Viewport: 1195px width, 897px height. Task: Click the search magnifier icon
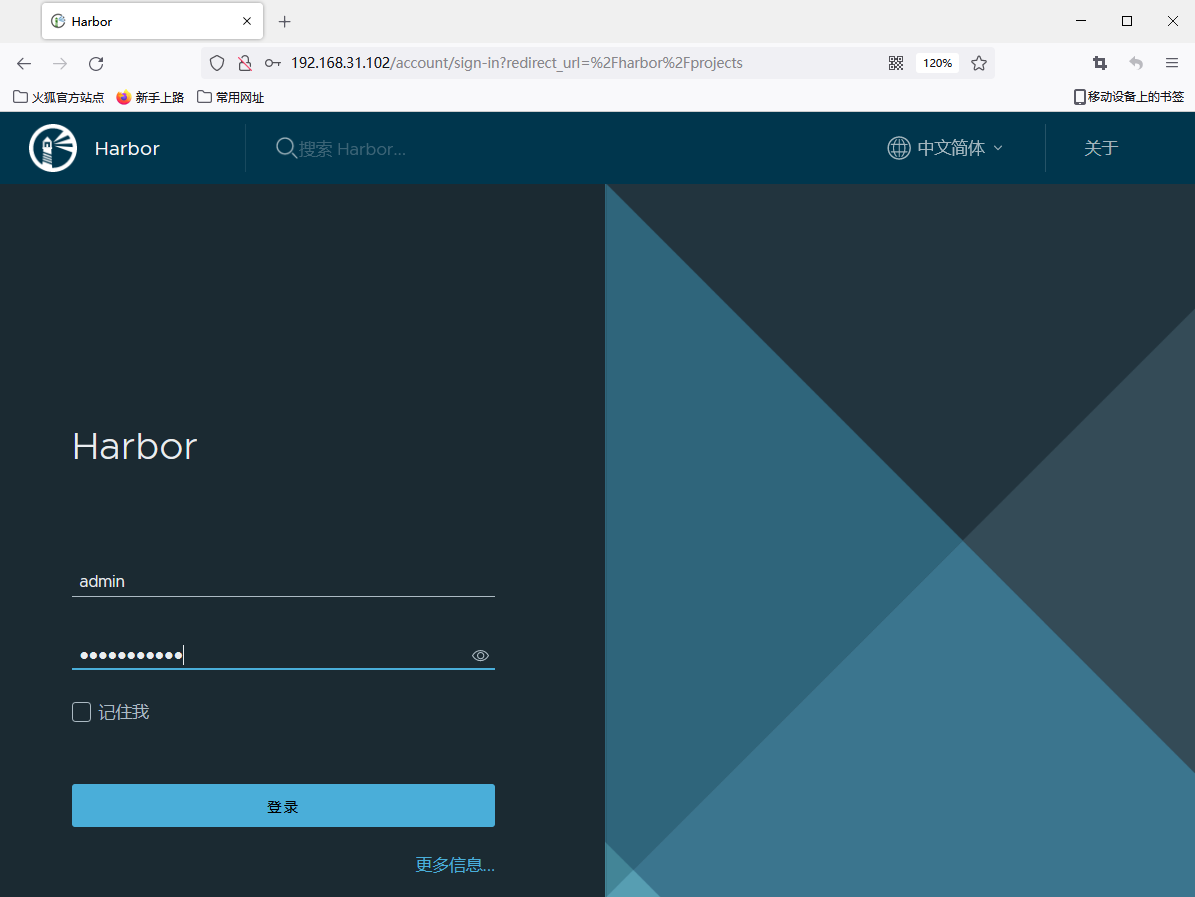[x=285, y=148]
